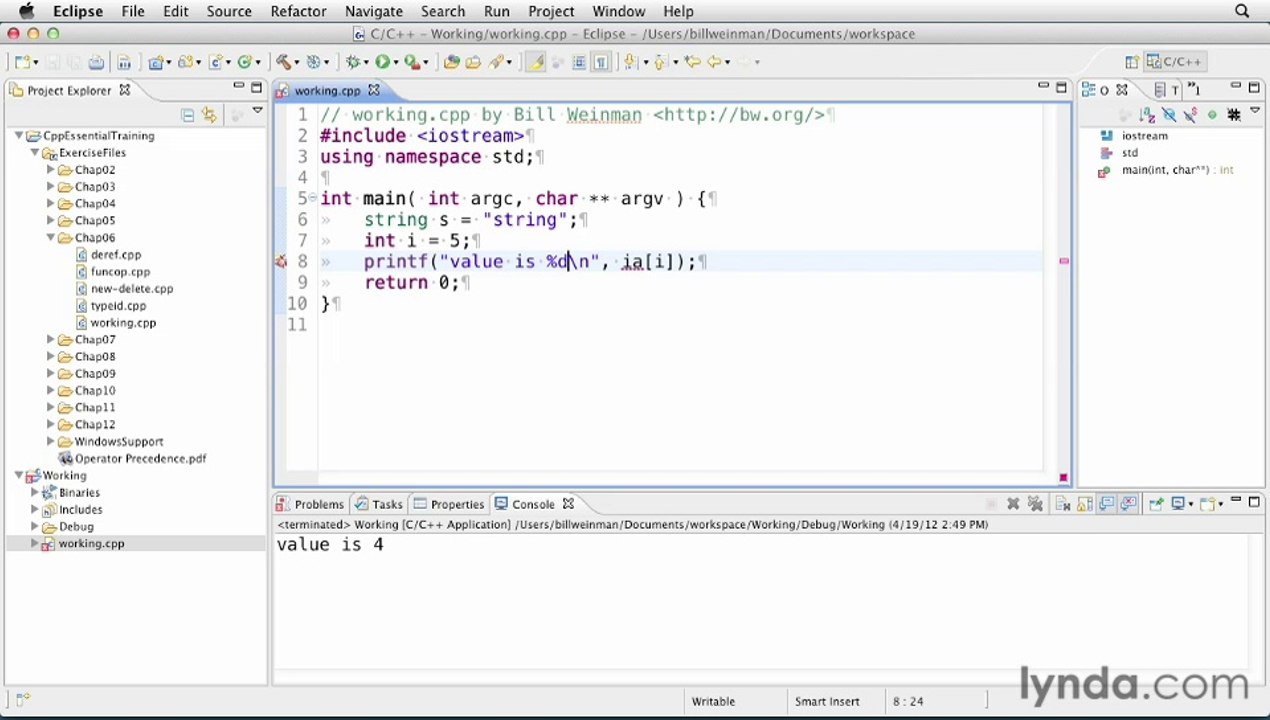The height and width of the screenshot is (720, 1270).
Task: Select the C/C++ perspective button
Action: tap(1173, 62)
